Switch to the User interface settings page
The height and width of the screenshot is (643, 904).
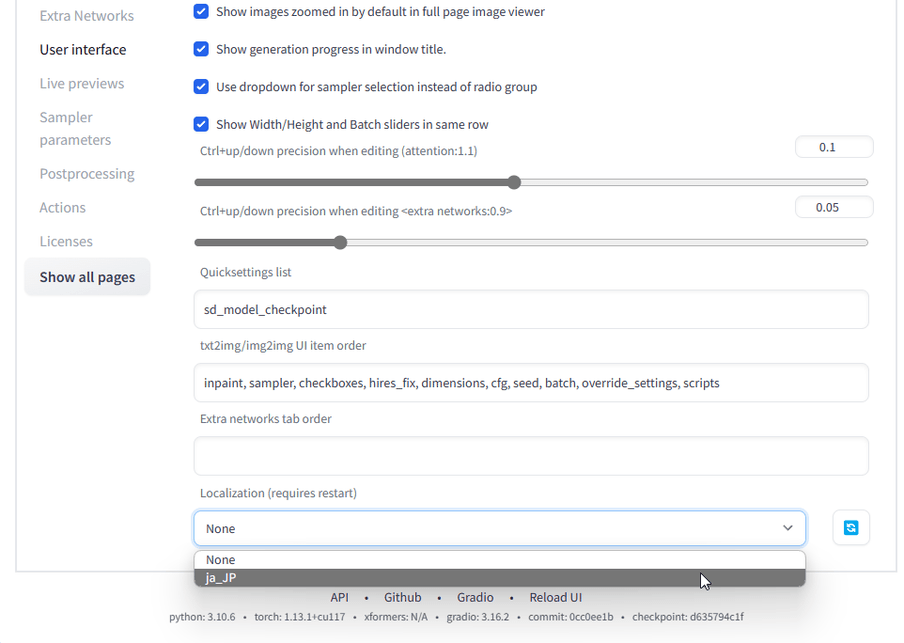(83, 50)
